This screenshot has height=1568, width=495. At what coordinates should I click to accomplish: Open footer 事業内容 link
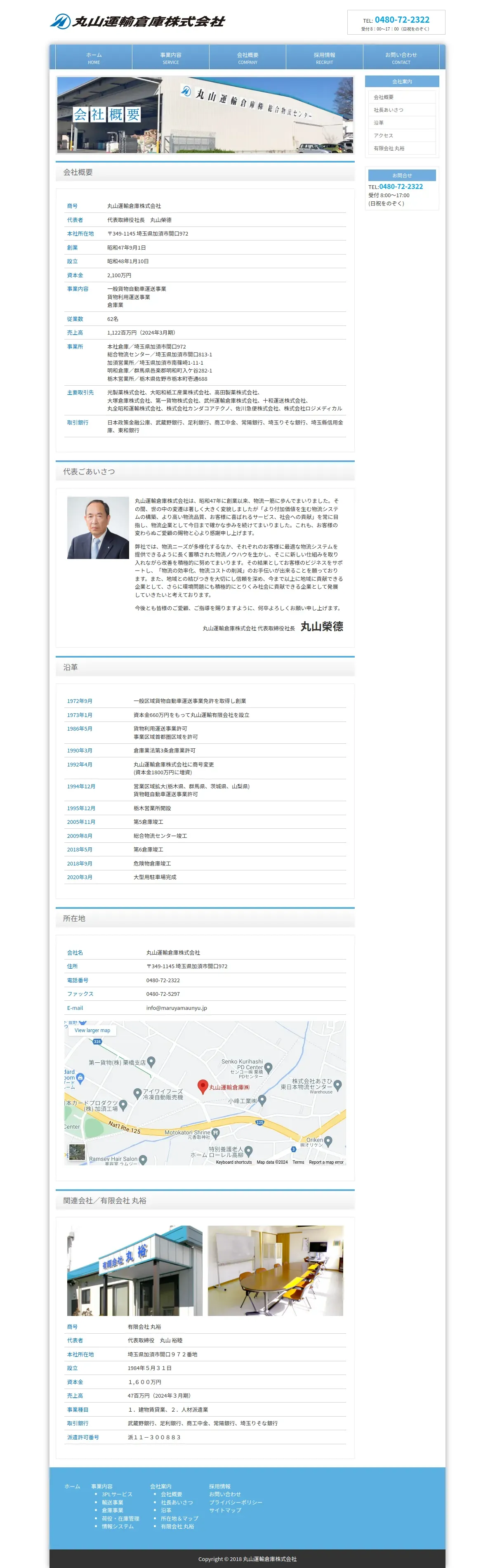tap(101, 1486)
